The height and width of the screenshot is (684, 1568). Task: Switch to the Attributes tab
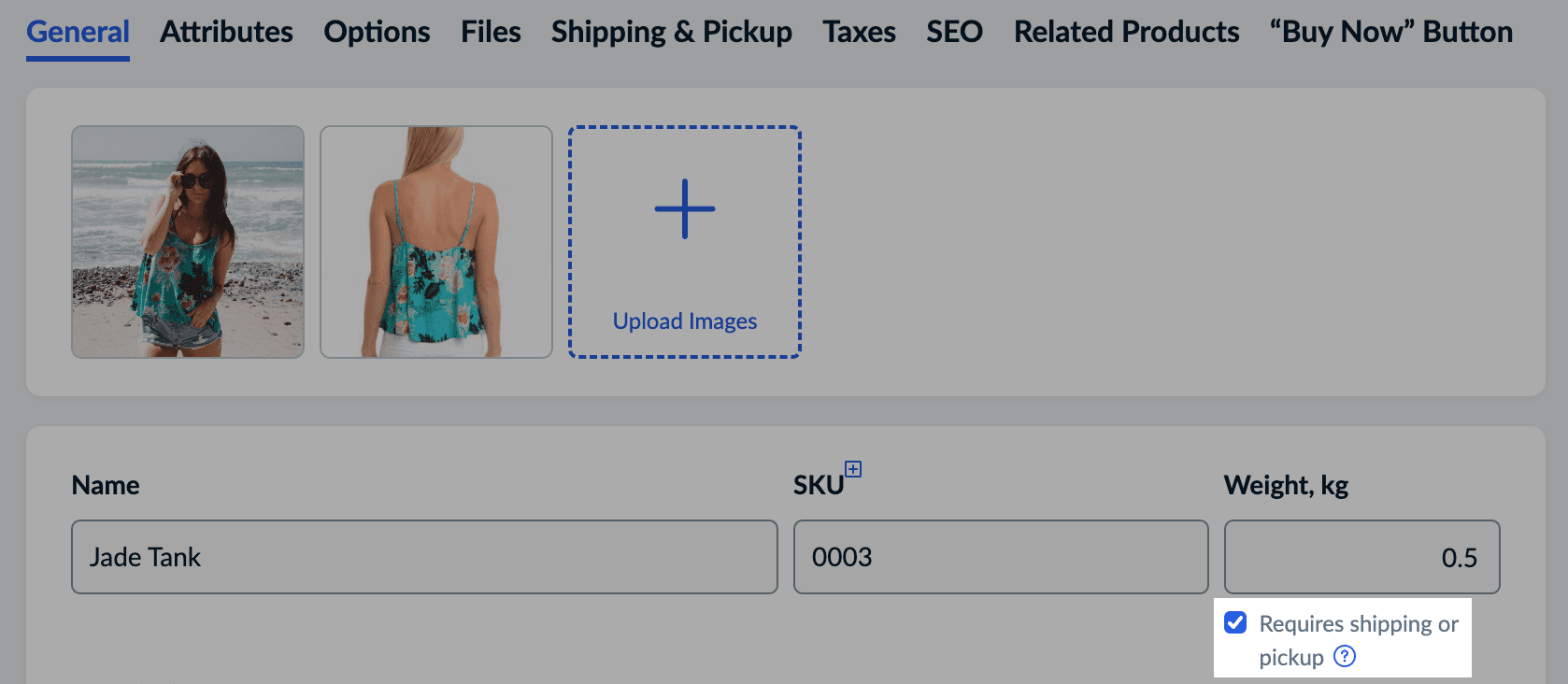click(x=226, y=32)
